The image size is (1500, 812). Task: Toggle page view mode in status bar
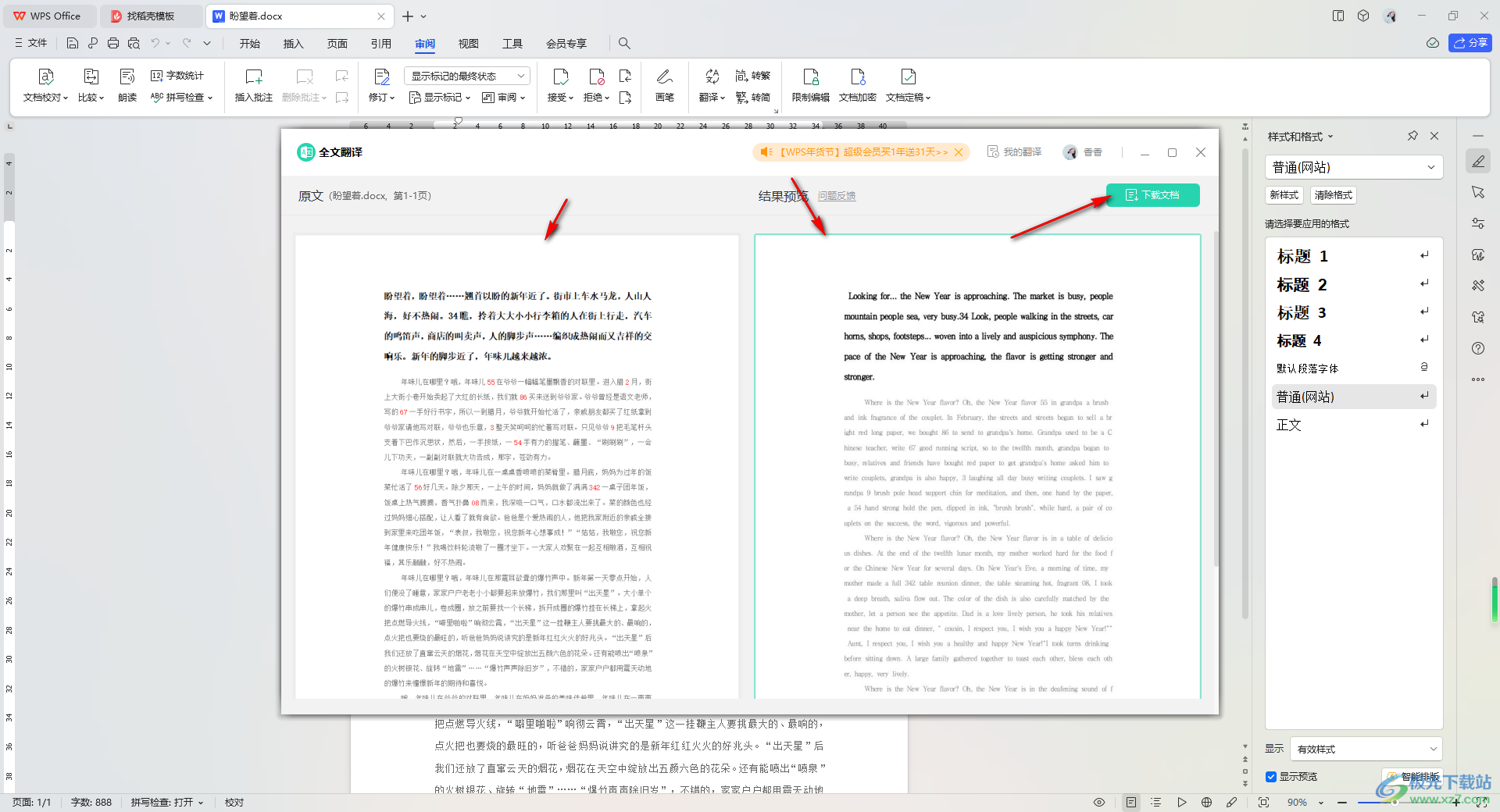[x=1130, y=802]
